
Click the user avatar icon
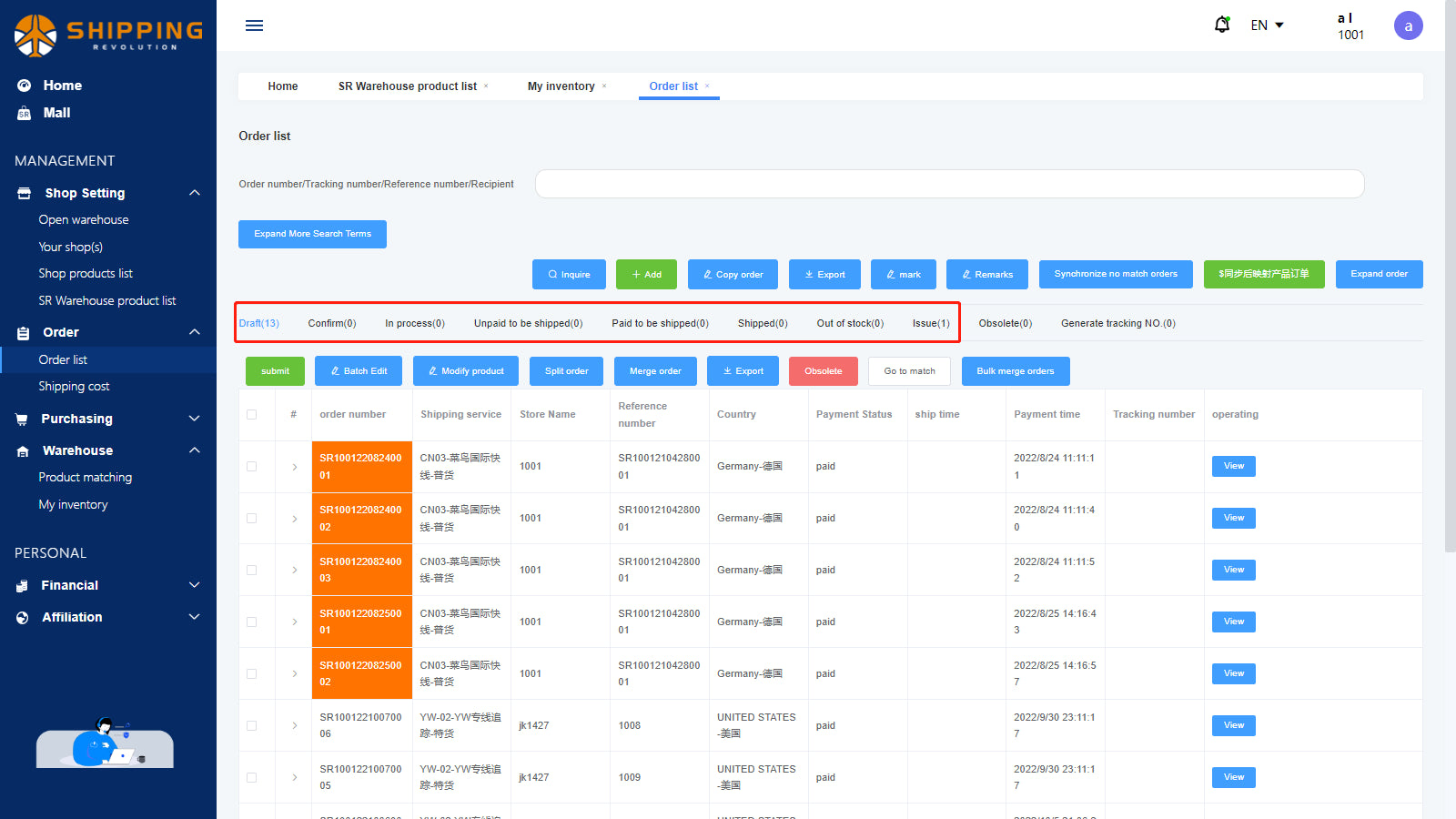(x=1408, y=25)
